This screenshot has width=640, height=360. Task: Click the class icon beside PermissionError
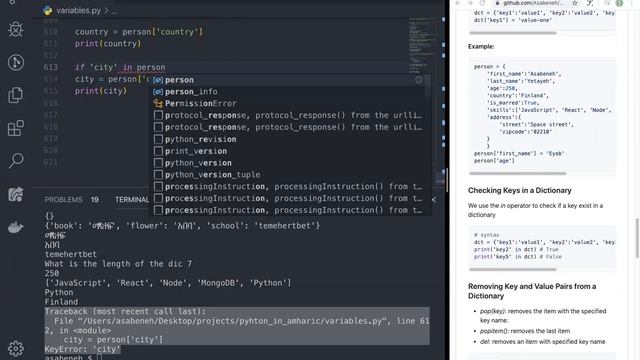click(158, 104)
